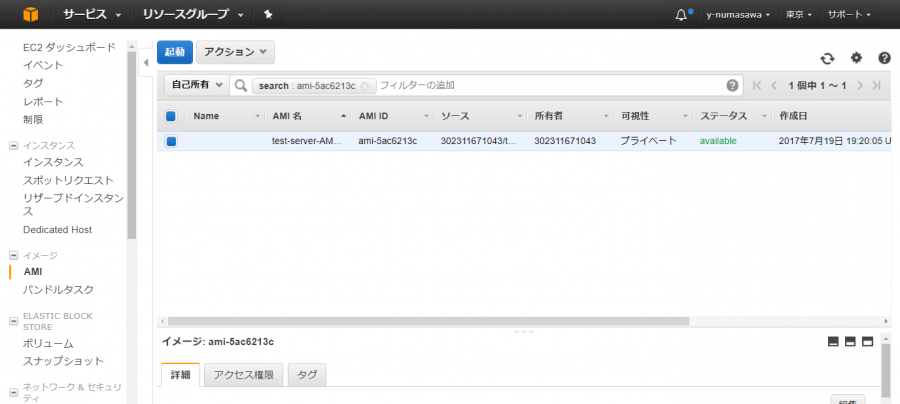This screenshot has height=404, width=900.
Task: Toggle the select-all checkbox in header
Action: click(x=170, y=116)
